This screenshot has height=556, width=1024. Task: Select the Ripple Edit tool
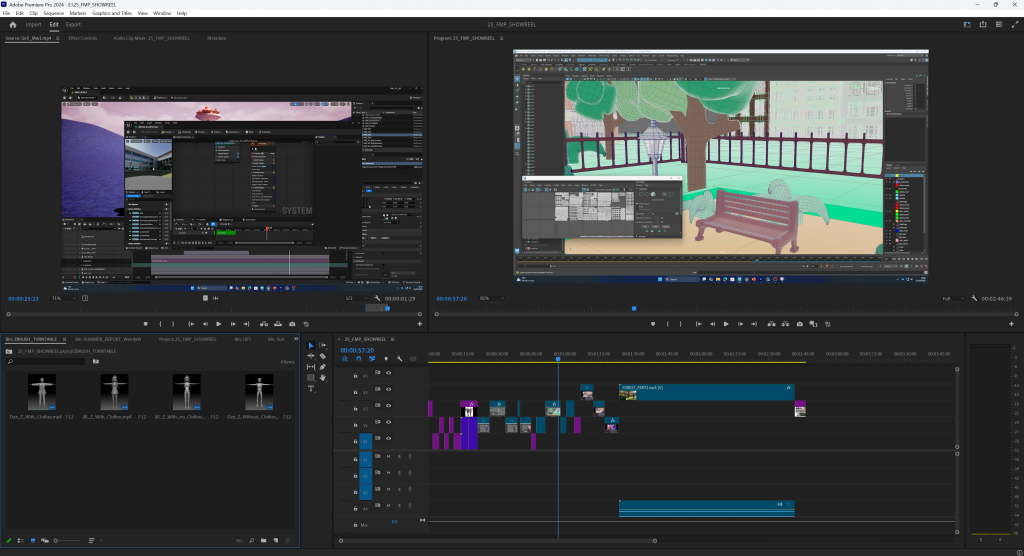click(311, 356)
